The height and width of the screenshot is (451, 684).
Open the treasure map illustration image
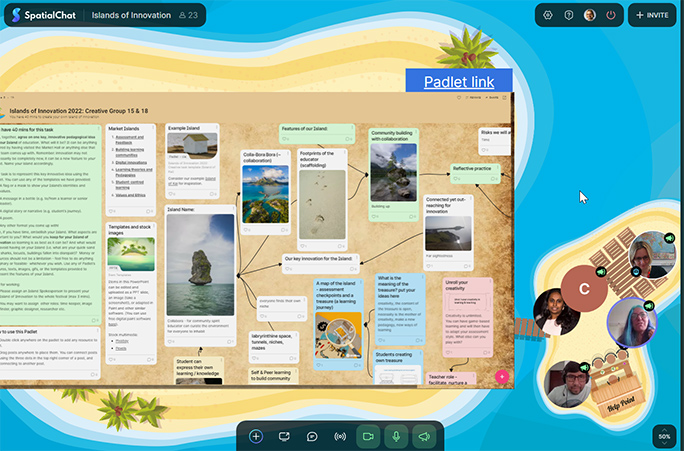tap(339, 335)
